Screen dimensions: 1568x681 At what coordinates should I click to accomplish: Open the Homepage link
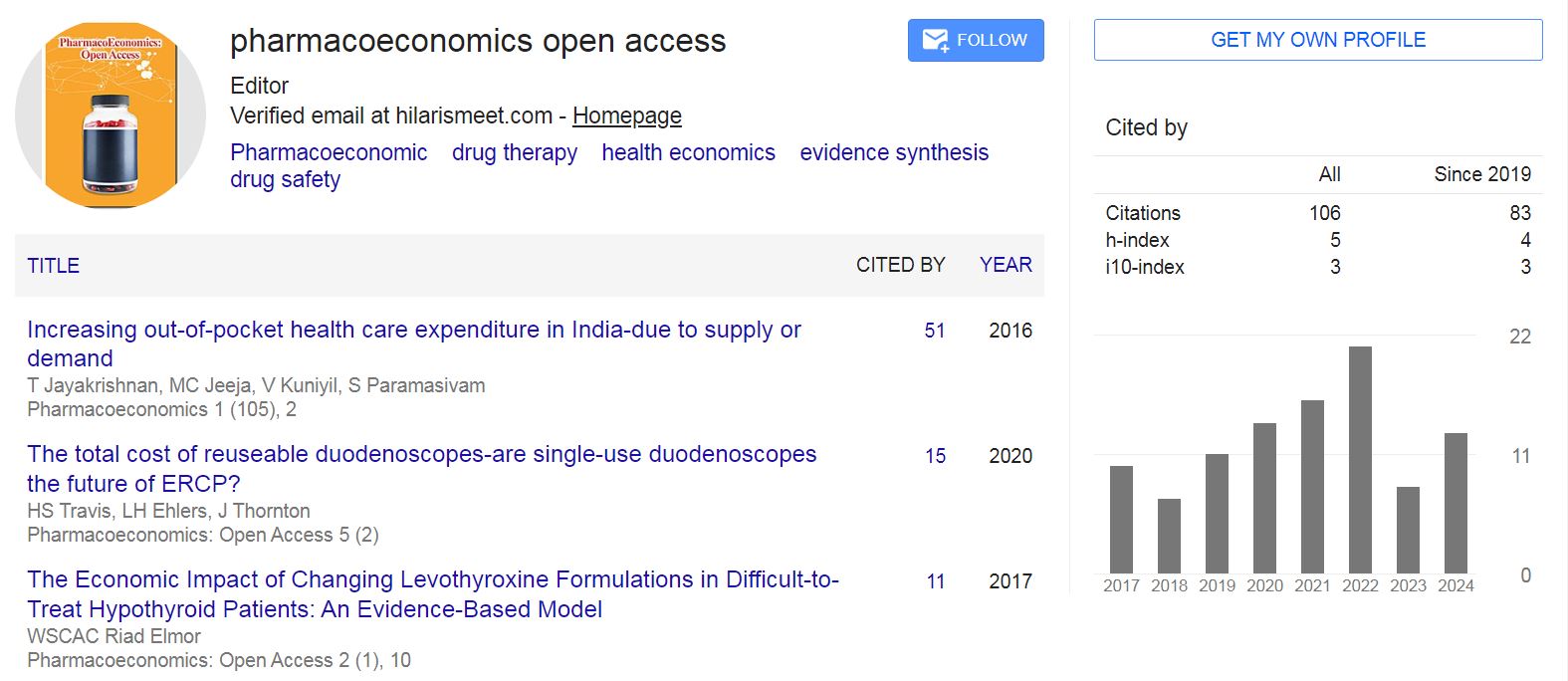click(x=626, y=115)
